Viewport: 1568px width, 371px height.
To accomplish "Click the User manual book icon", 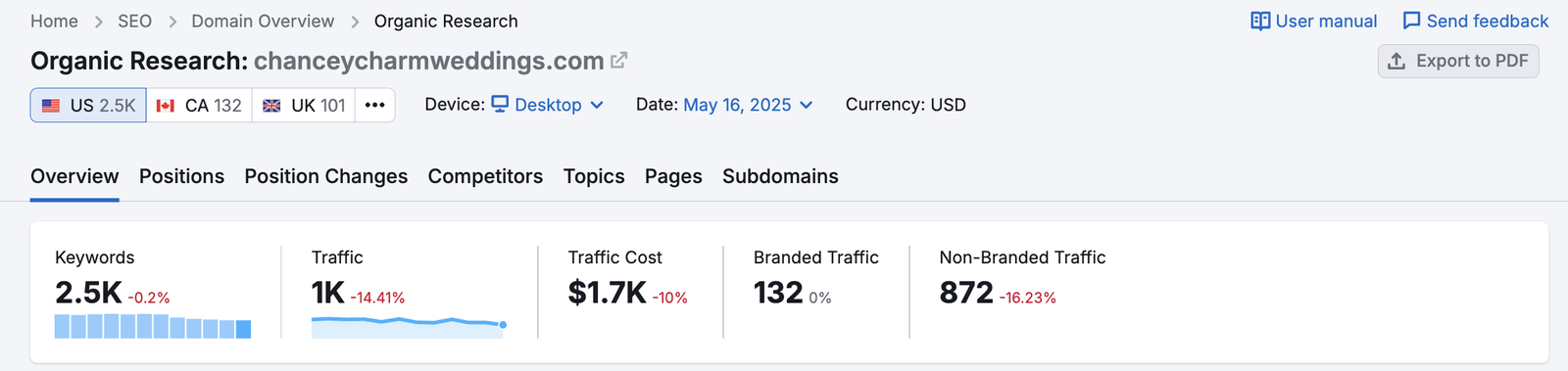I will coord(1260,21).
